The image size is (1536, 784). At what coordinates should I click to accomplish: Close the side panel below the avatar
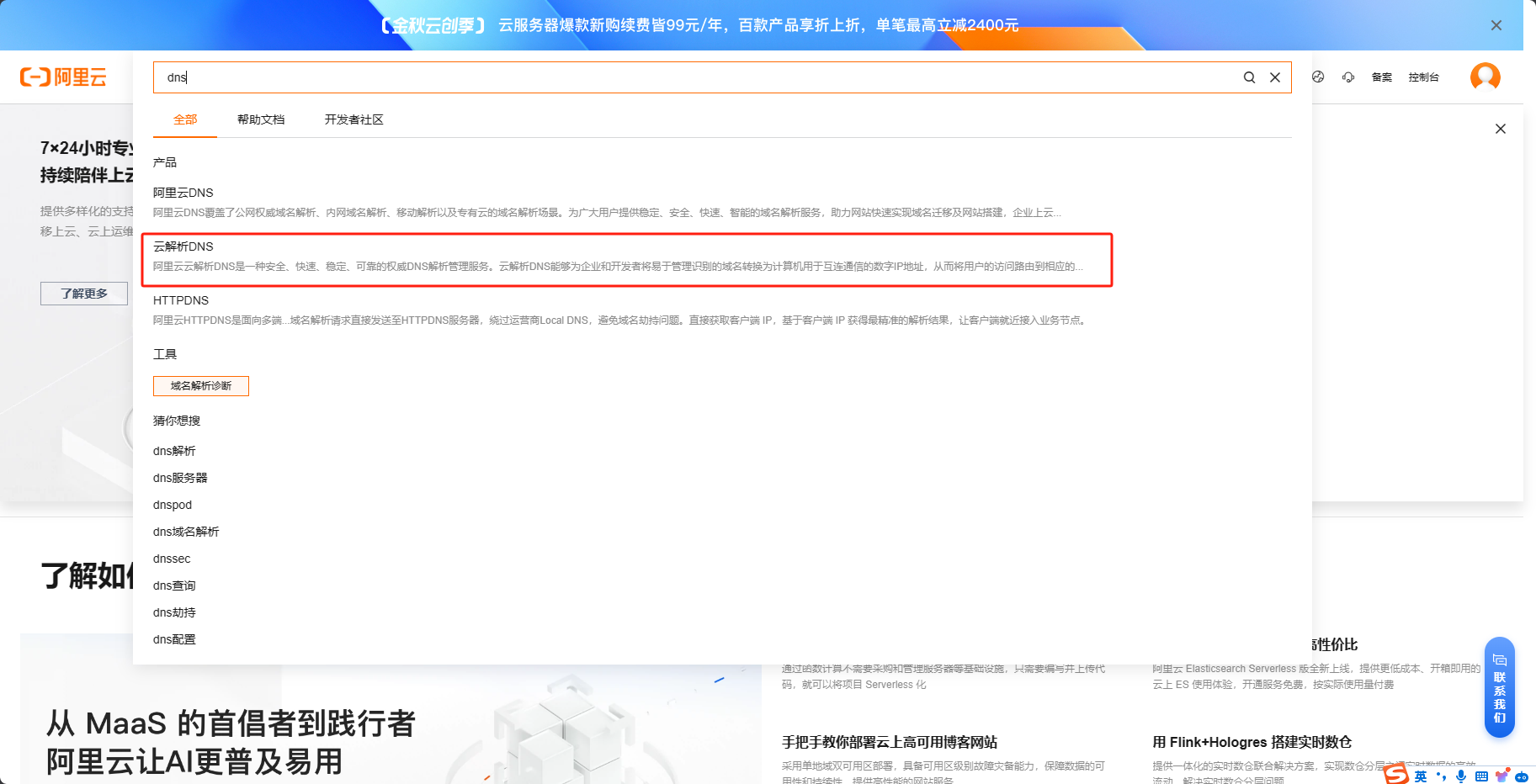(1500, 129)
